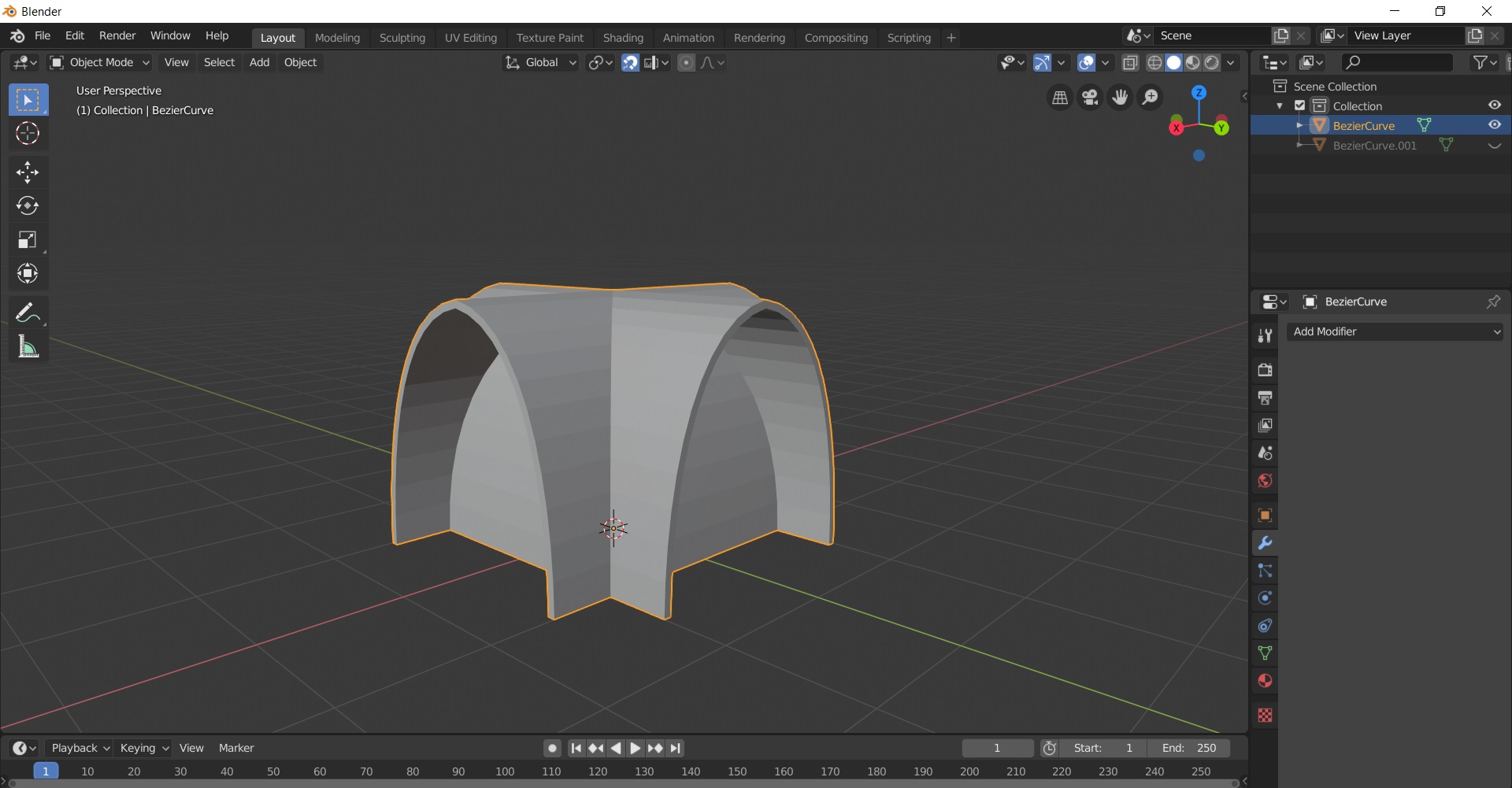Viewport: 1512px width, 788px height.
Task: Select the Cursor tool
Action: [28, 133]
